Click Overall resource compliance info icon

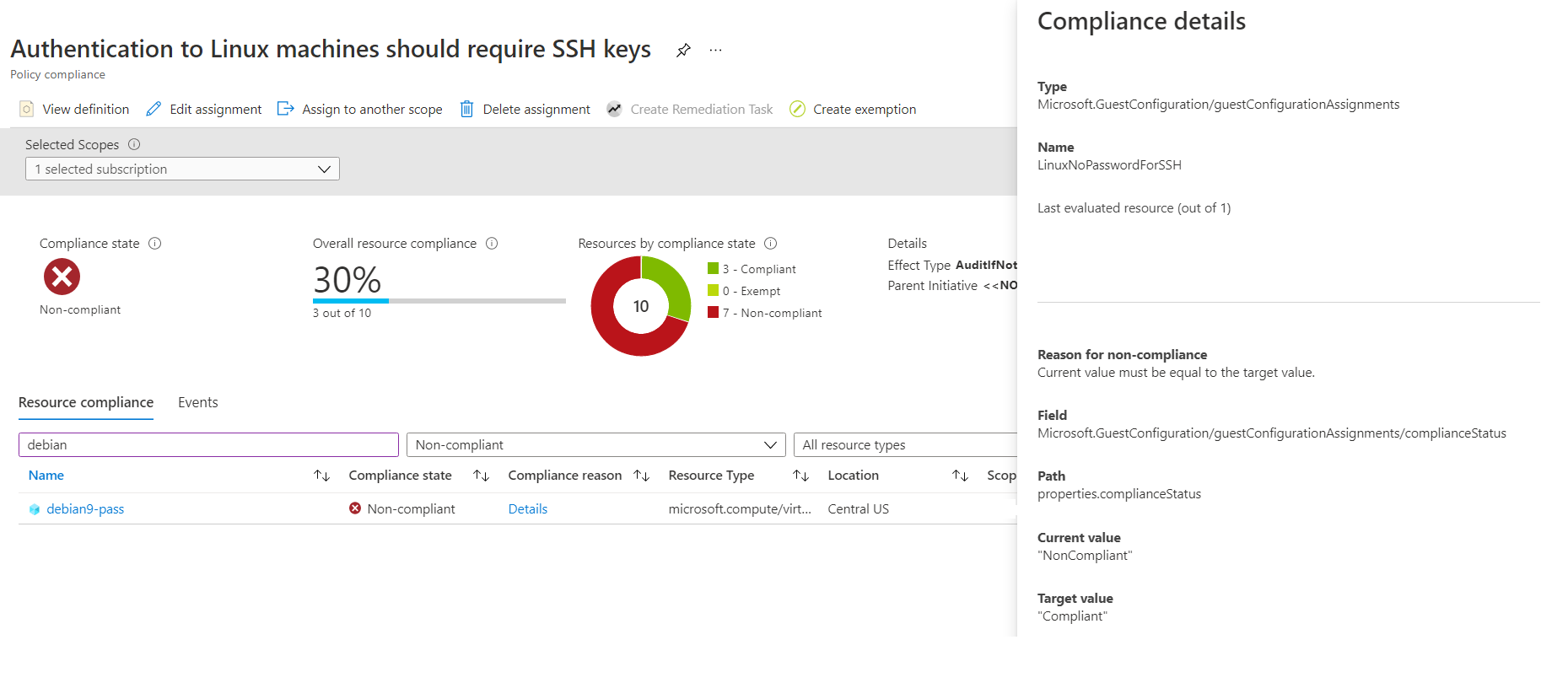(x=492, y=244)
